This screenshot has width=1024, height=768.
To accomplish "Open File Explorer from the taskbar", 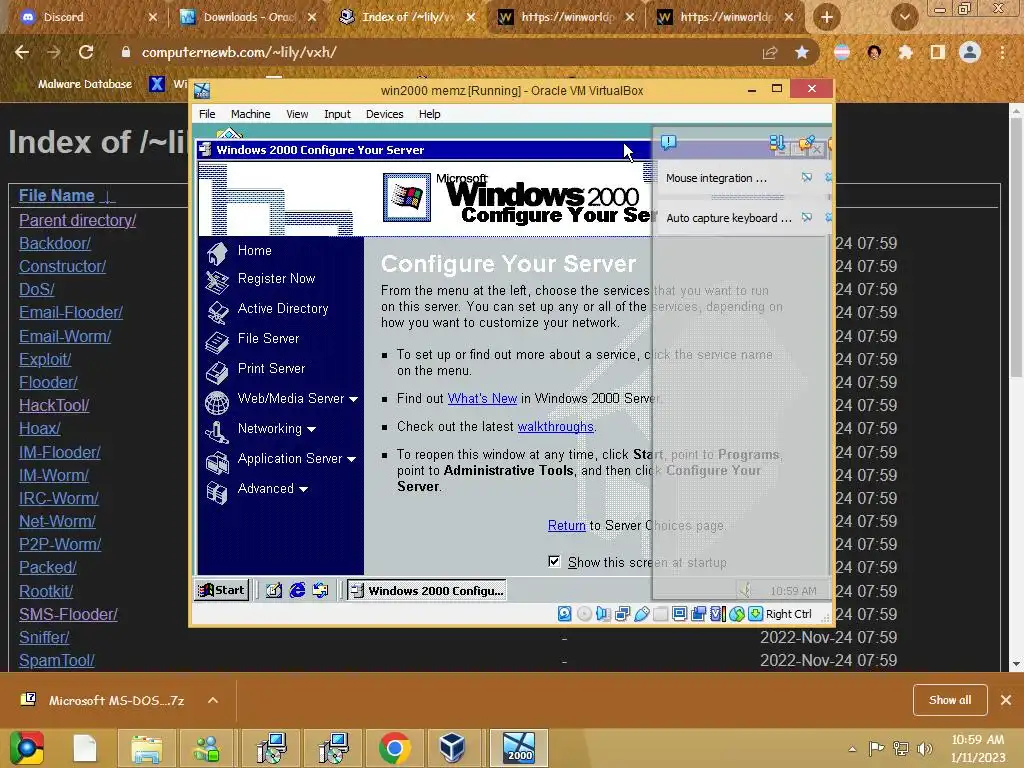I will [x=146, y=748].
